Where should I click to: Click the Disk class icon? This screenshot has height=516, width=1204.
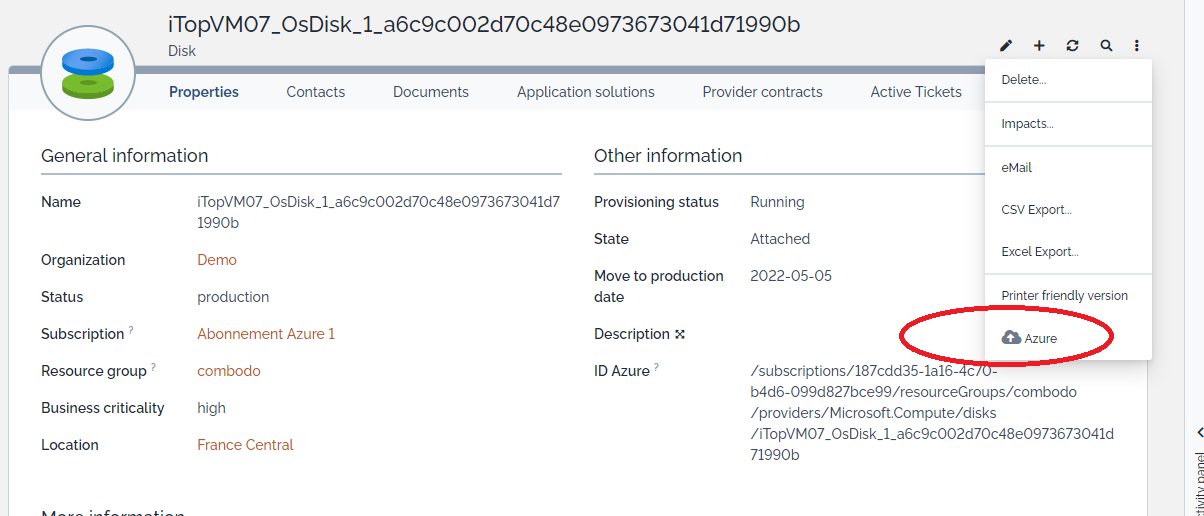88,74
